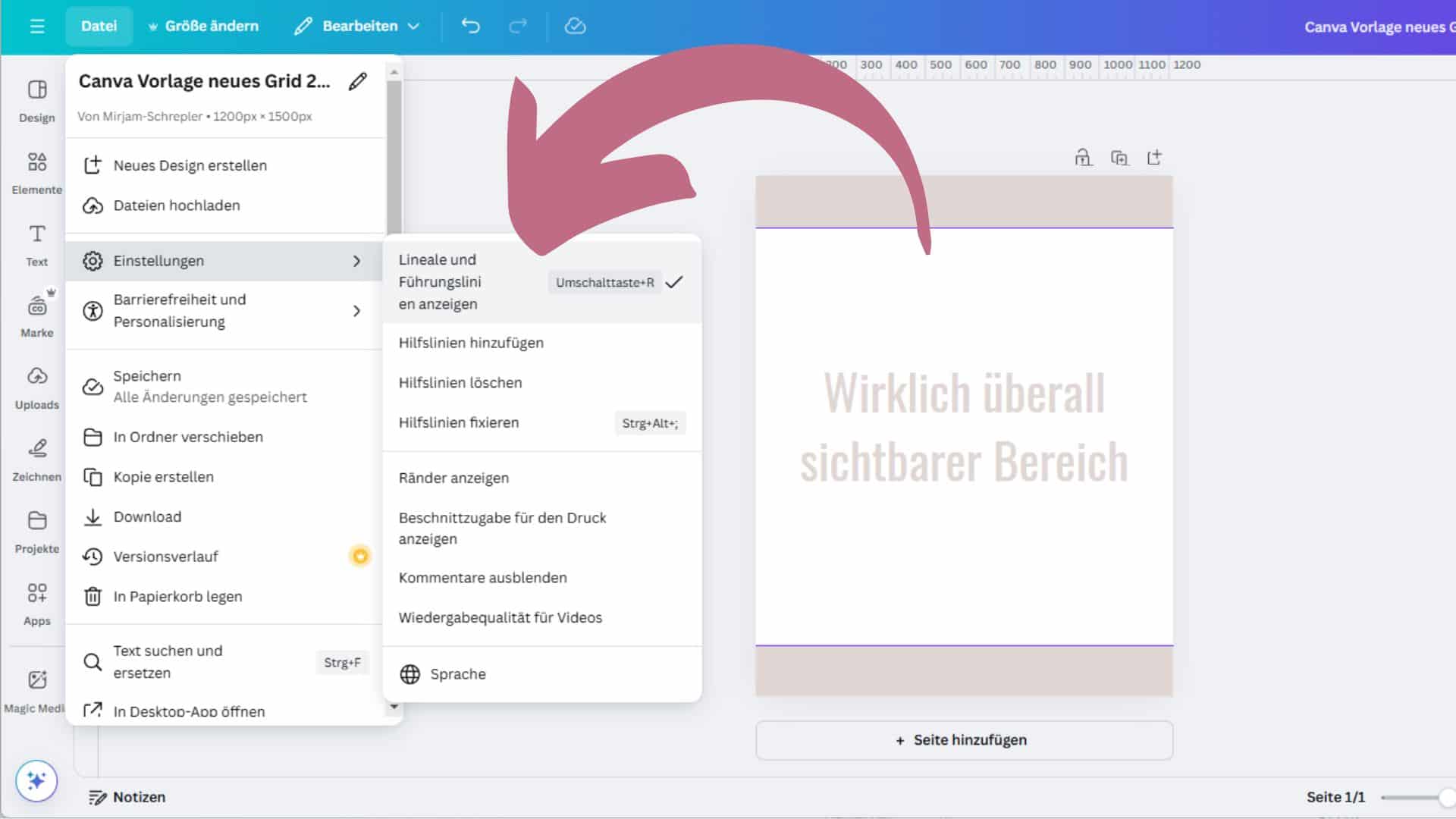
Task: Click Neues Design erstellen button
Action: pos(190,165)
